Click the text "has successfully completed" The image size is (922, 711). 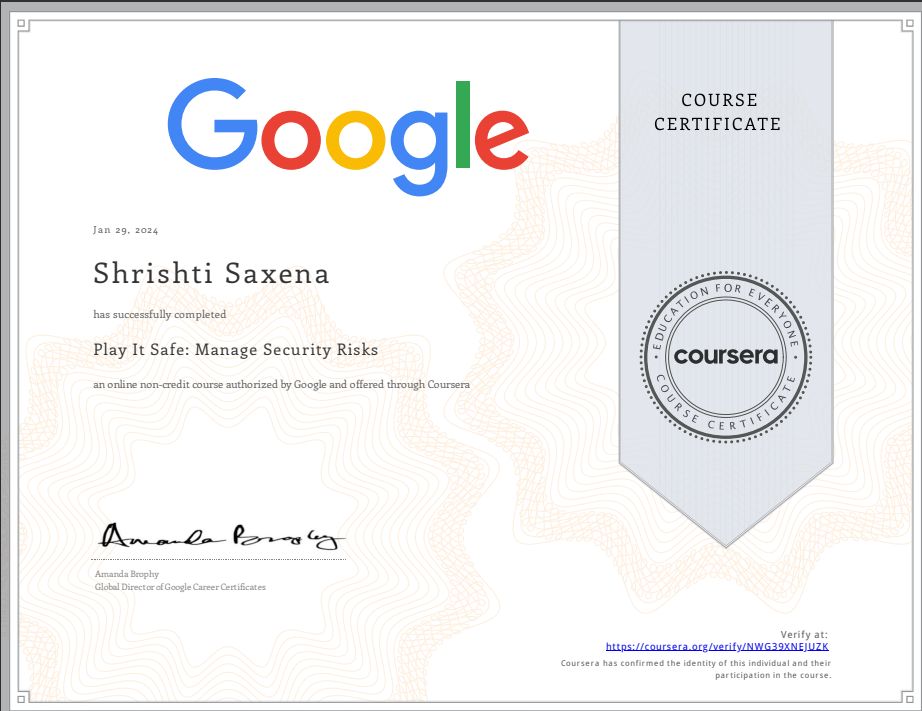[x=159, y=315]
